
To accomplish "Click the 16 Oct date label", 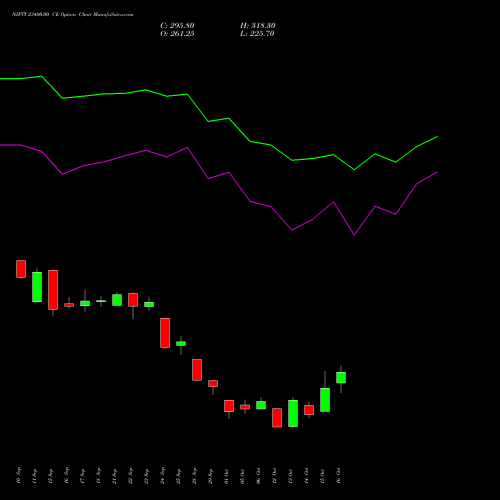I will pyautogui.click(x=339, y=476).
